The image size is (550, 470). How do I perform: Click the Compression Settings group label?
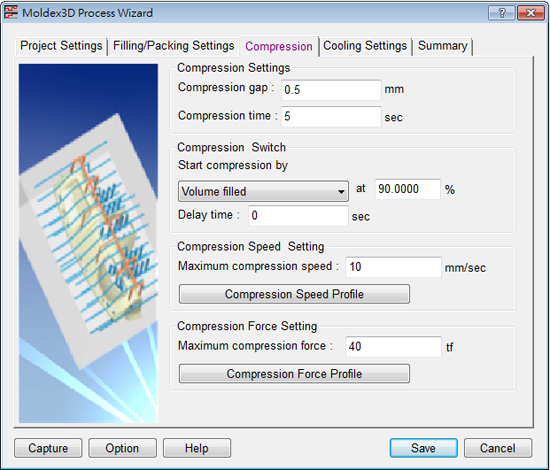point(234,68)
